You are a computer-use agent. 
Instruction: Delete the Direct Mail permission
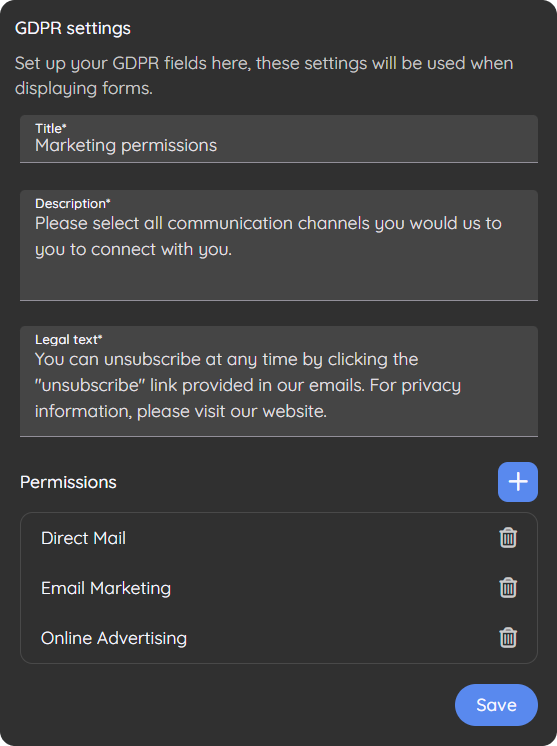pyautogui.click(x=508, y=538)
